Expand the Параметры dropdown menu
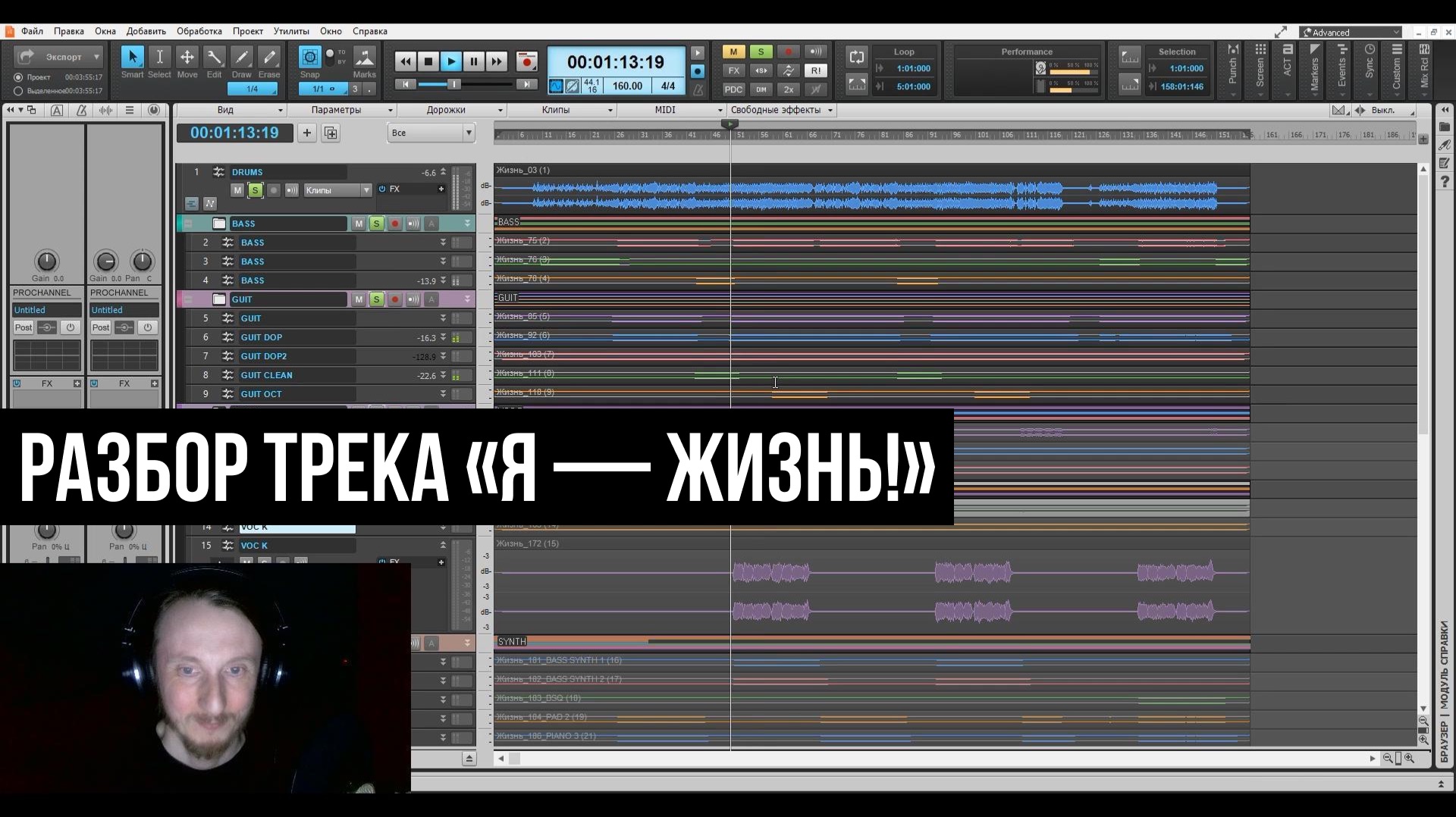Screen dimensions: 1456x817 341,110
